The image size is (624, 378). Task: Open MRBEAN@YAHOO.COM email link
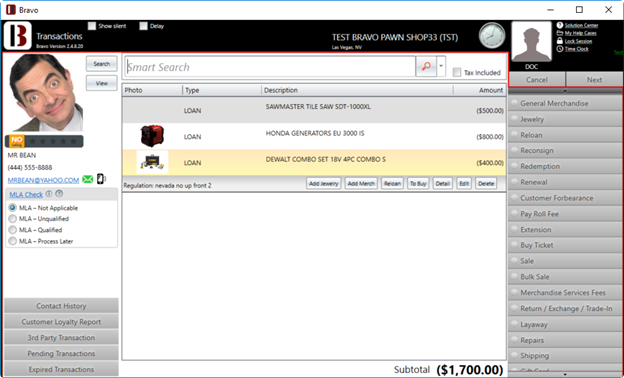(43, 180)
